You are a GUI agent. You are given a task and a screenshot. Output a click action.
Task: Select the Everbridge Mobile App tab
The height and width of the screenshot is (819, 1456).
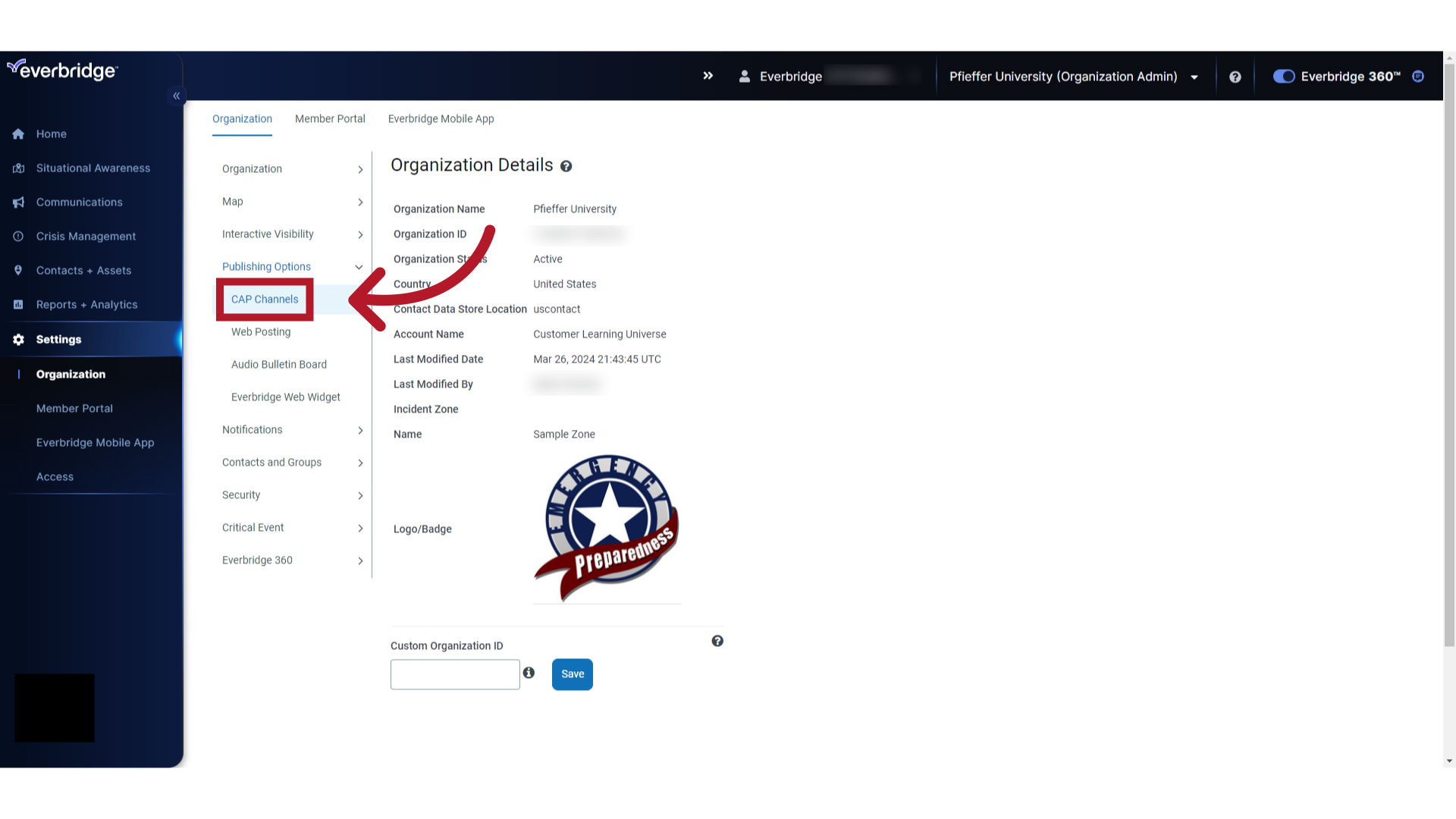(441, 119)
